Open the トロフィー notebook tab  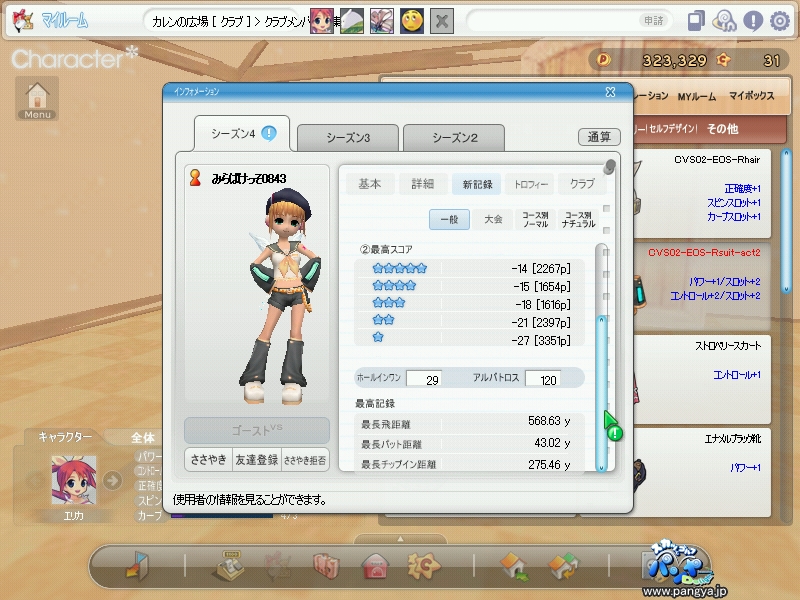pyautogui.click(x=531, y=184)
